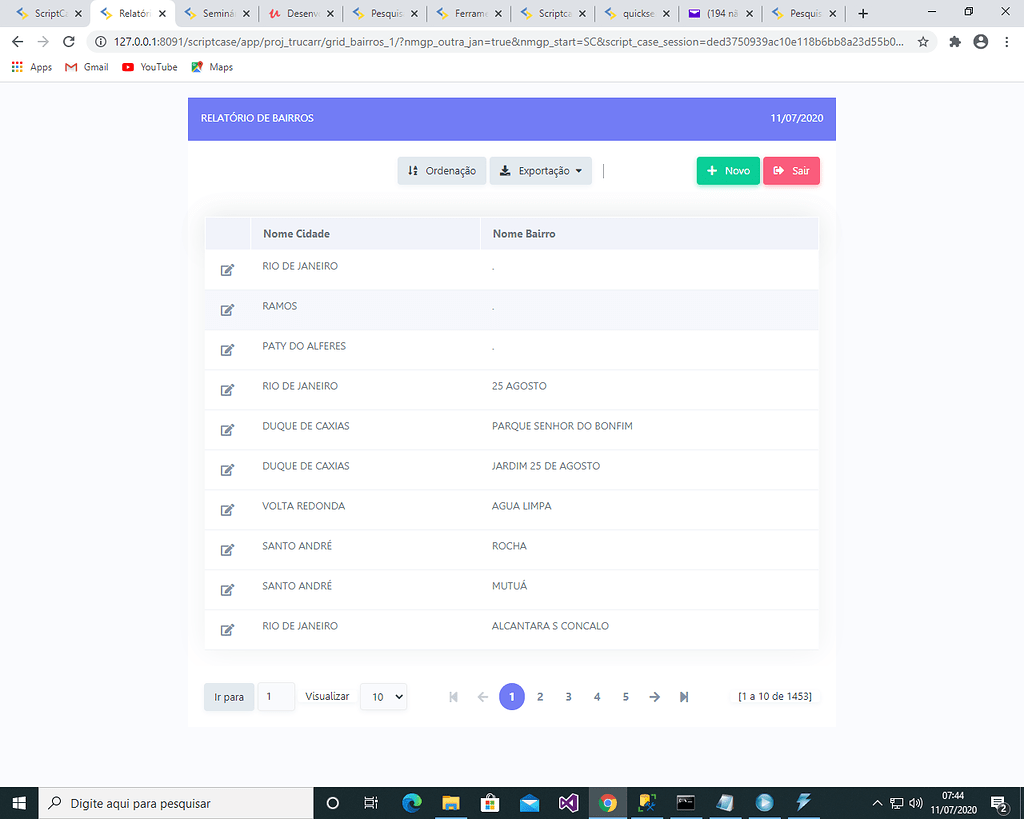
Task: Open the Exportação dropdown menu
Action: (540, 170)
